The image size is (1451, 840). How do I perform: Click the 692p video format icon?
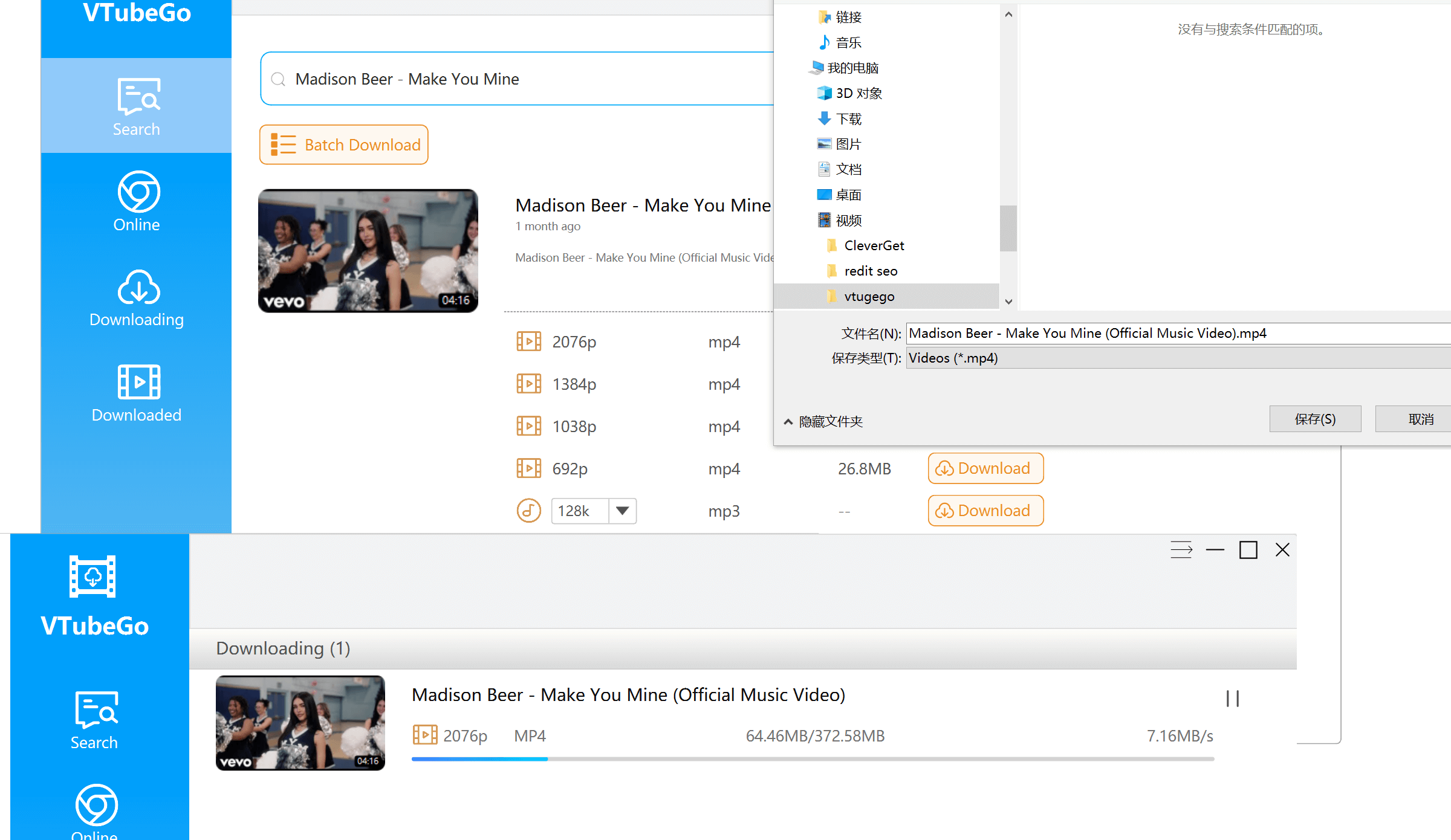529,468
